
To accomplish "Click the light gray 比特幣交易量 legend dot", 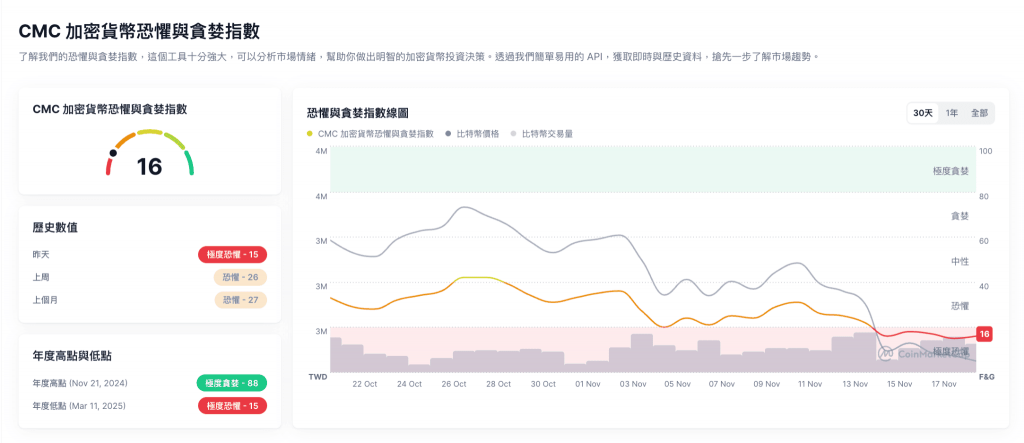I will pos(513,133).
